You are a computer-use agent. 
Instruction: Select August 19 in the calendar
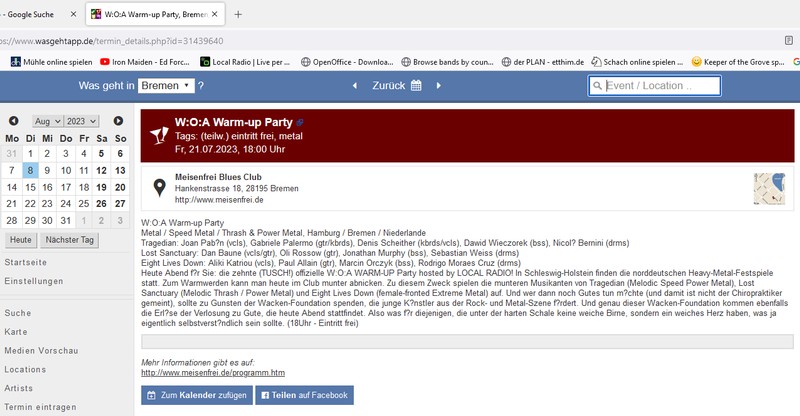click(102, 187)
